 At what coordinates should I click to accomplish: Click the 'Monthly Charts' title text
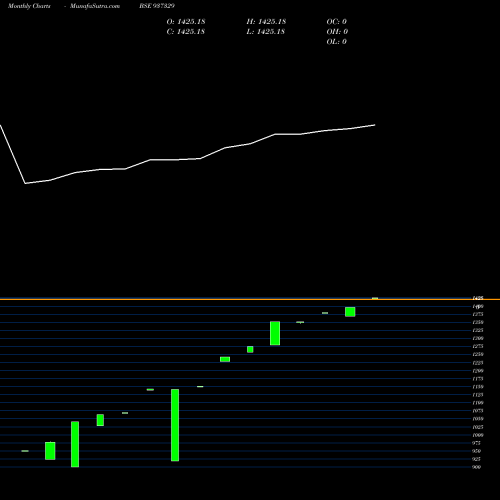point(29,6)
